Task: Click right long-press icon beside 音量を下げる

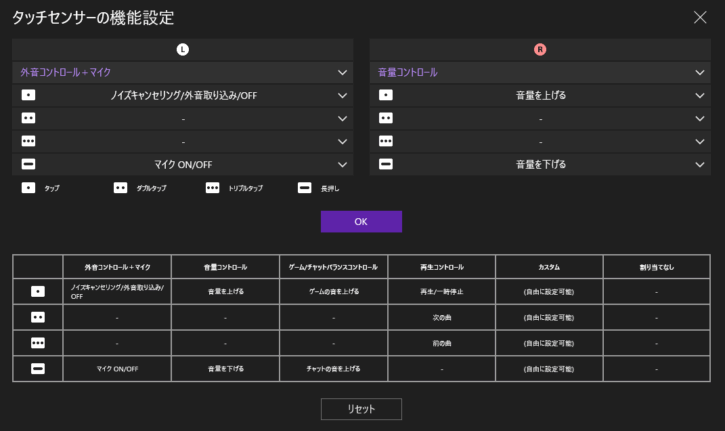Action: click(x=386, y=164)
